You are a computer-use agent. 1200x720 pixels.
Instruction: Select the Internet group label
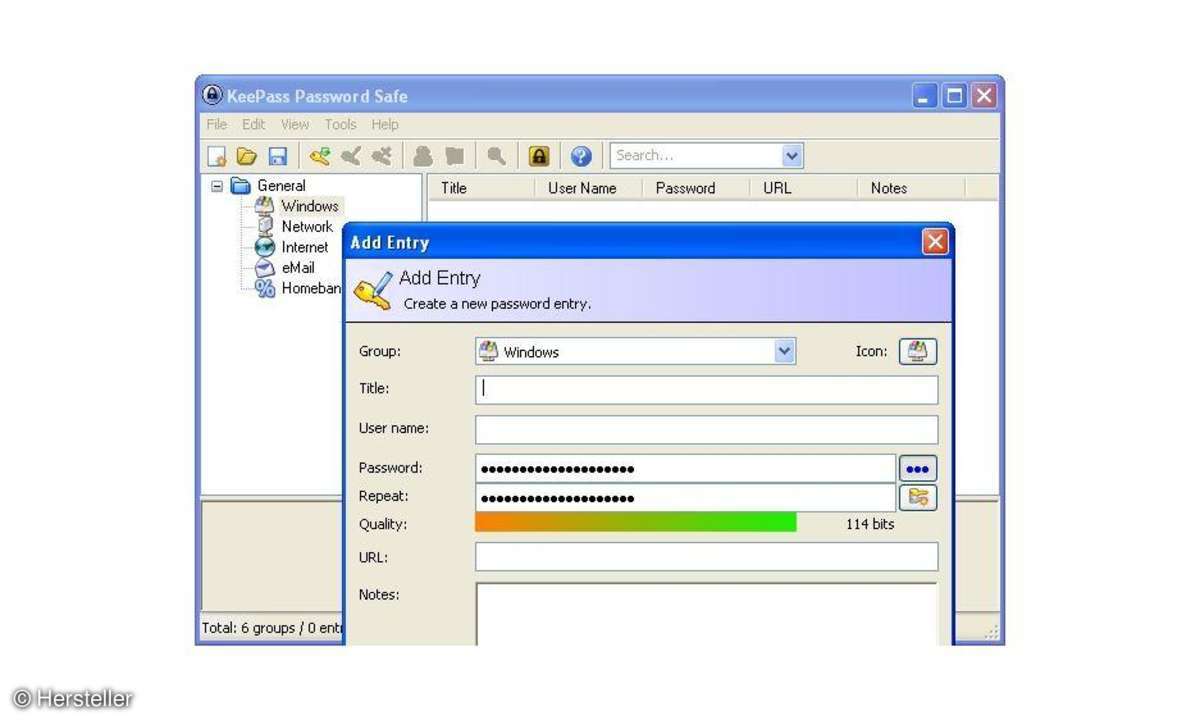pyautogui.click(x=305, y=247)
